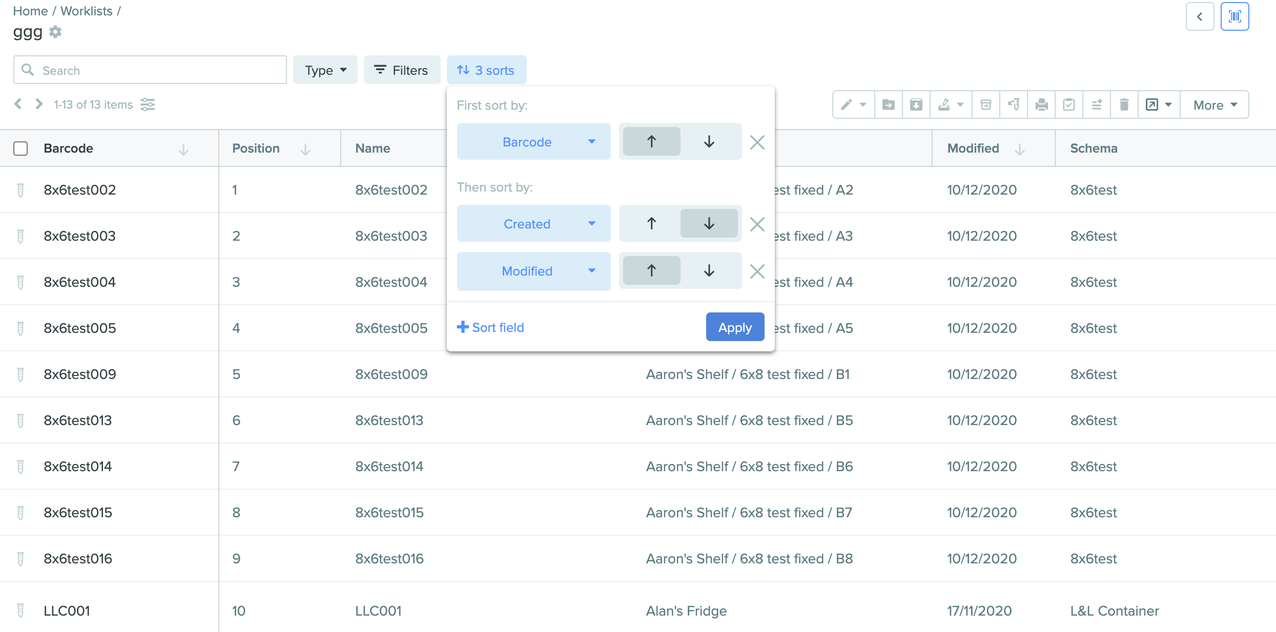The image size is (1276, 632).
Task: Click the trash delete icon in toolbar
Action: pyautogui.click(x=1124, y=105)
